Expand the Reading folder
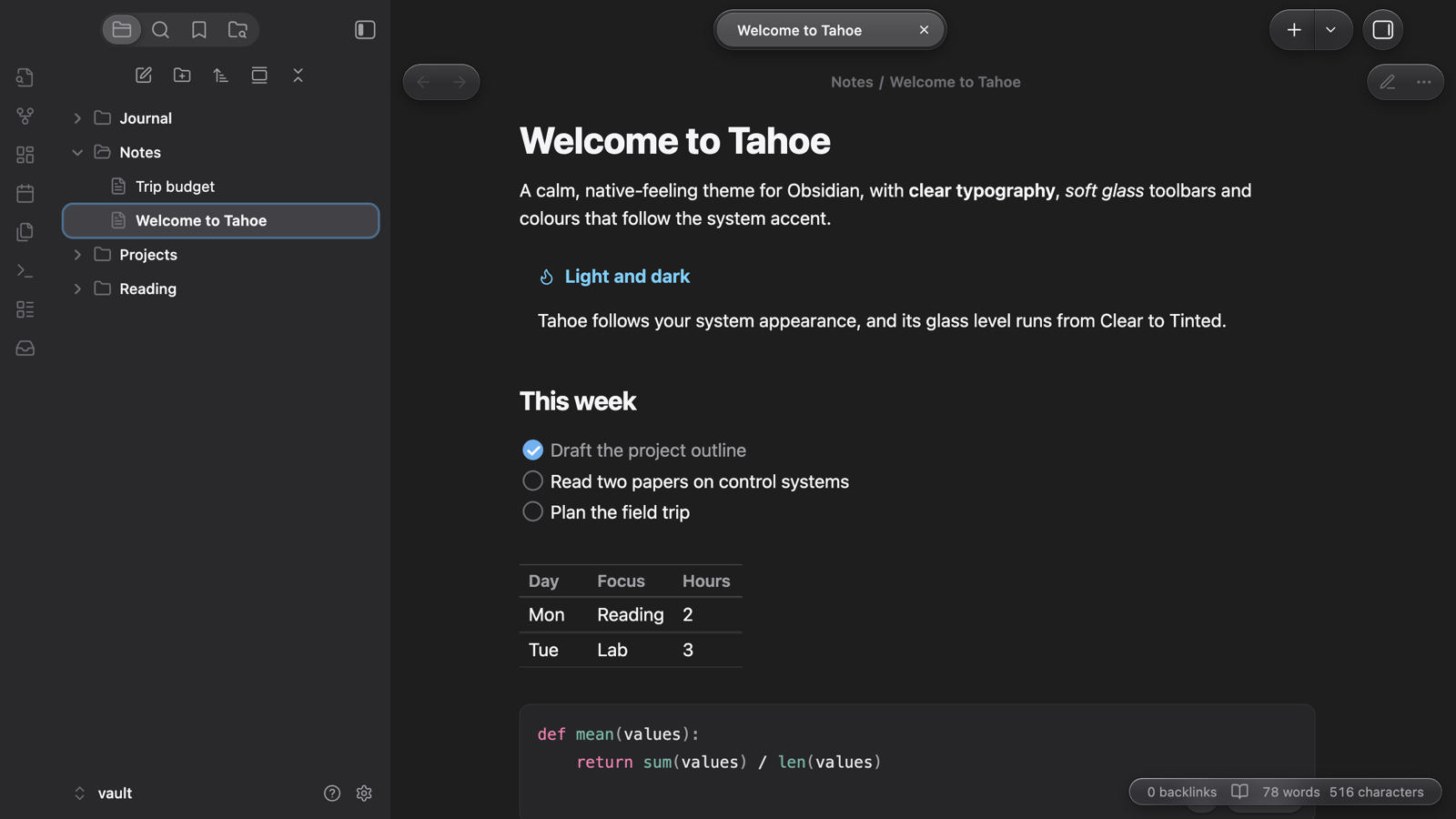This screenshot has width=1456, height=819. [x=77, y=289]
